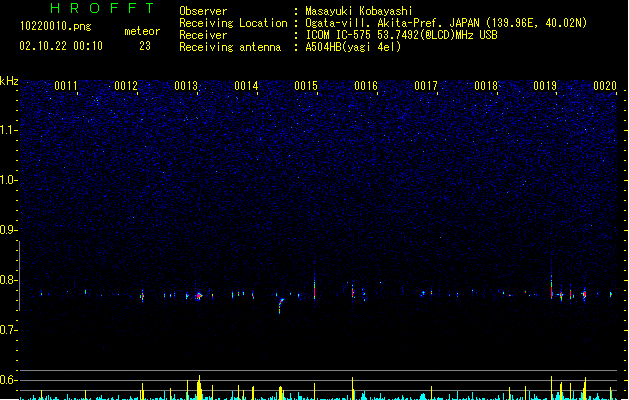Click time marker 0014
The width and height of the screenshot is (629, 400).
[x=246, y=86]
